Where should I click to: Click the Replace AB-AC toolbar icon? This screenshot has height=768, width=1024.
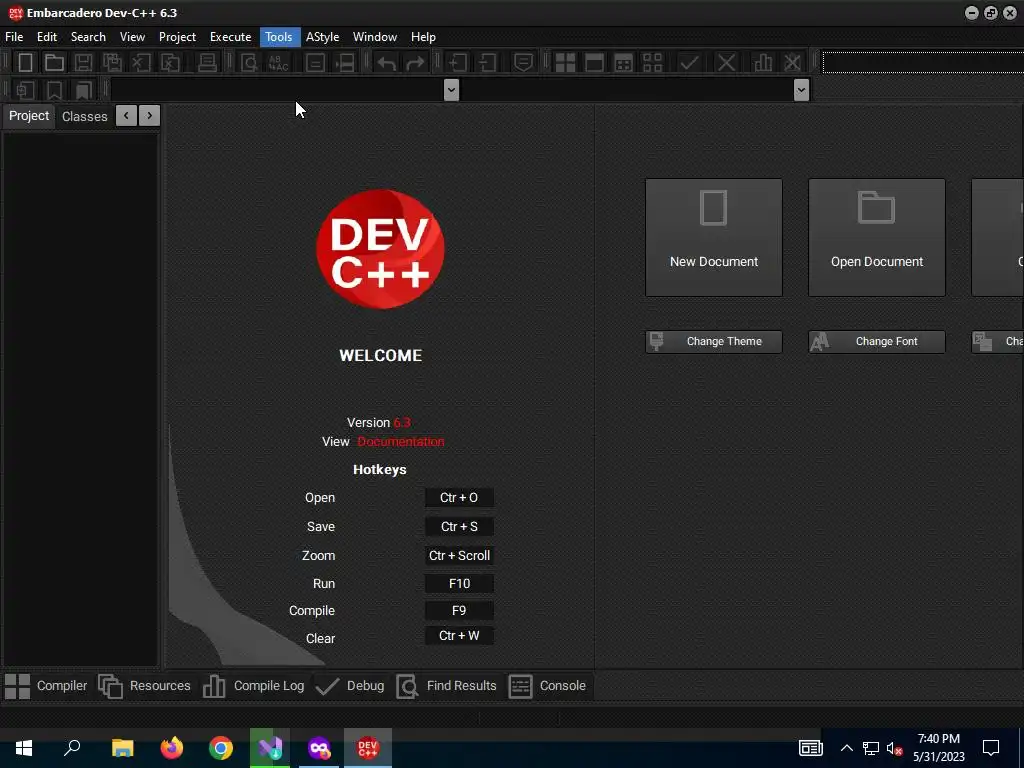pyautogui.click(x=278, y=63)
